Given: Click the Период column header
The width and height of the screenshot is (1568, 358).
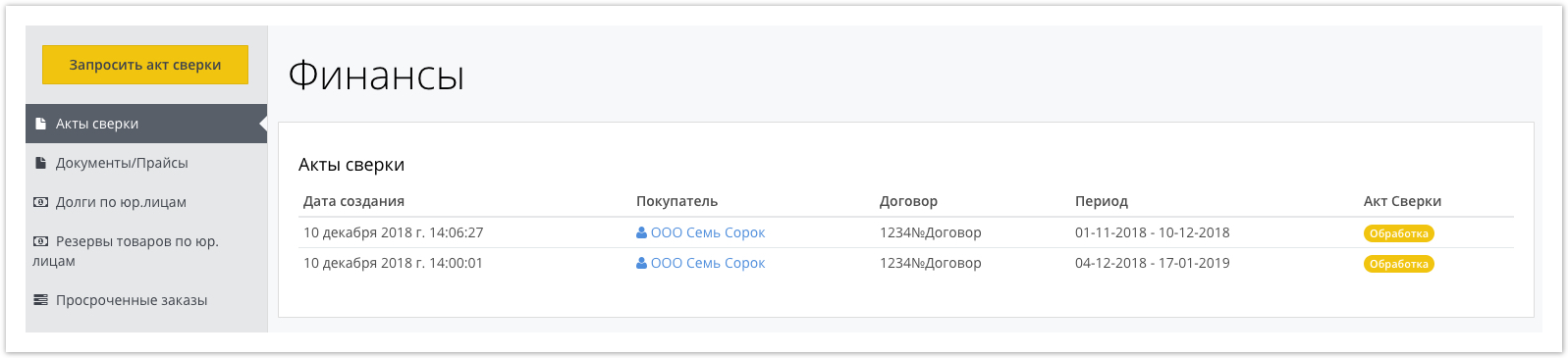Looking at the screenshot, I should (x=1102, y=201).
